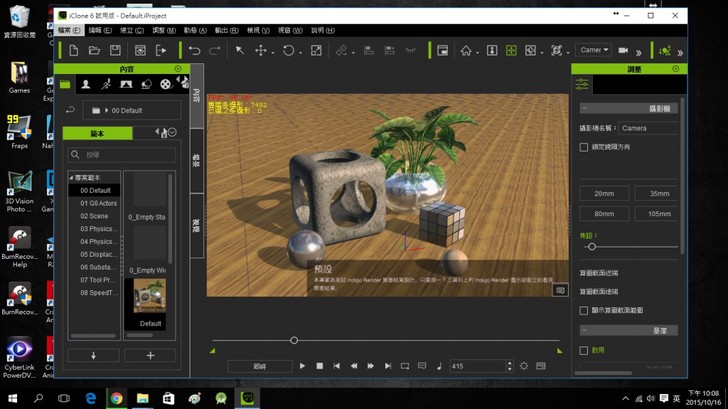The image size is (728, 409).
Task: Click the Open project folder icon
Action: (94, 50)
